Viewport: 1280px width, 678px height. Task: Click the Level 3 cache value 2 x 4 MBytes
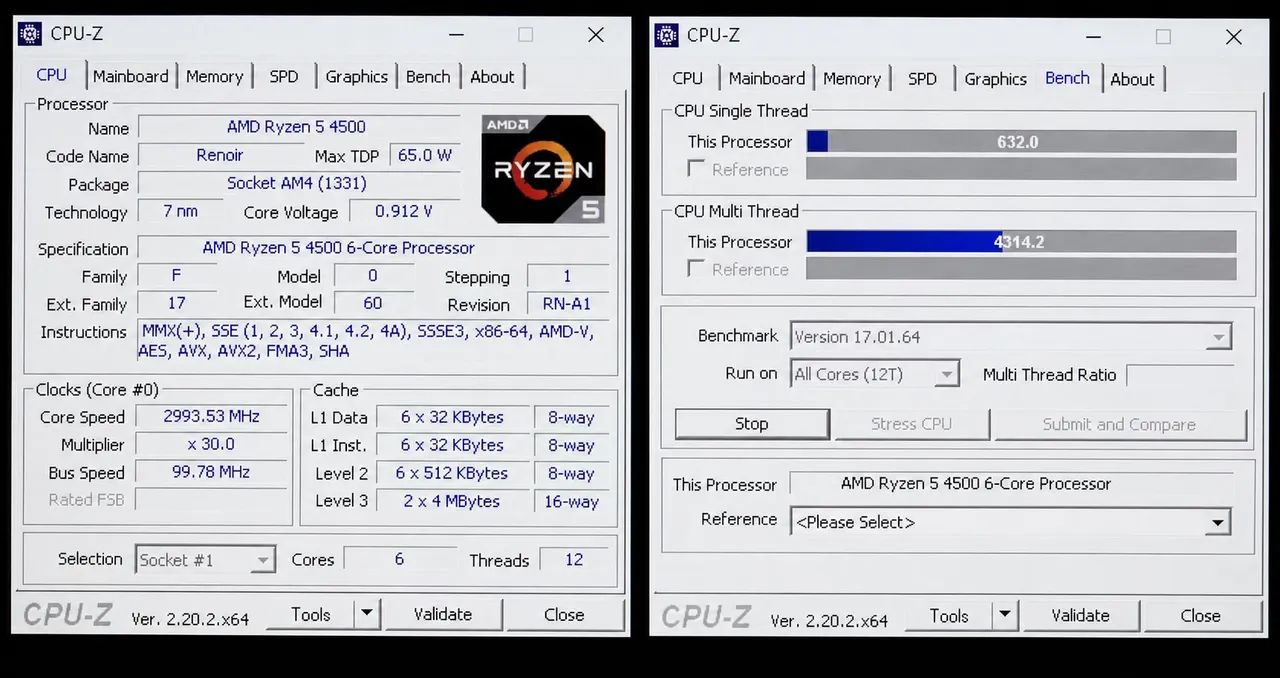pyautogui.click(x=452, y=501)
